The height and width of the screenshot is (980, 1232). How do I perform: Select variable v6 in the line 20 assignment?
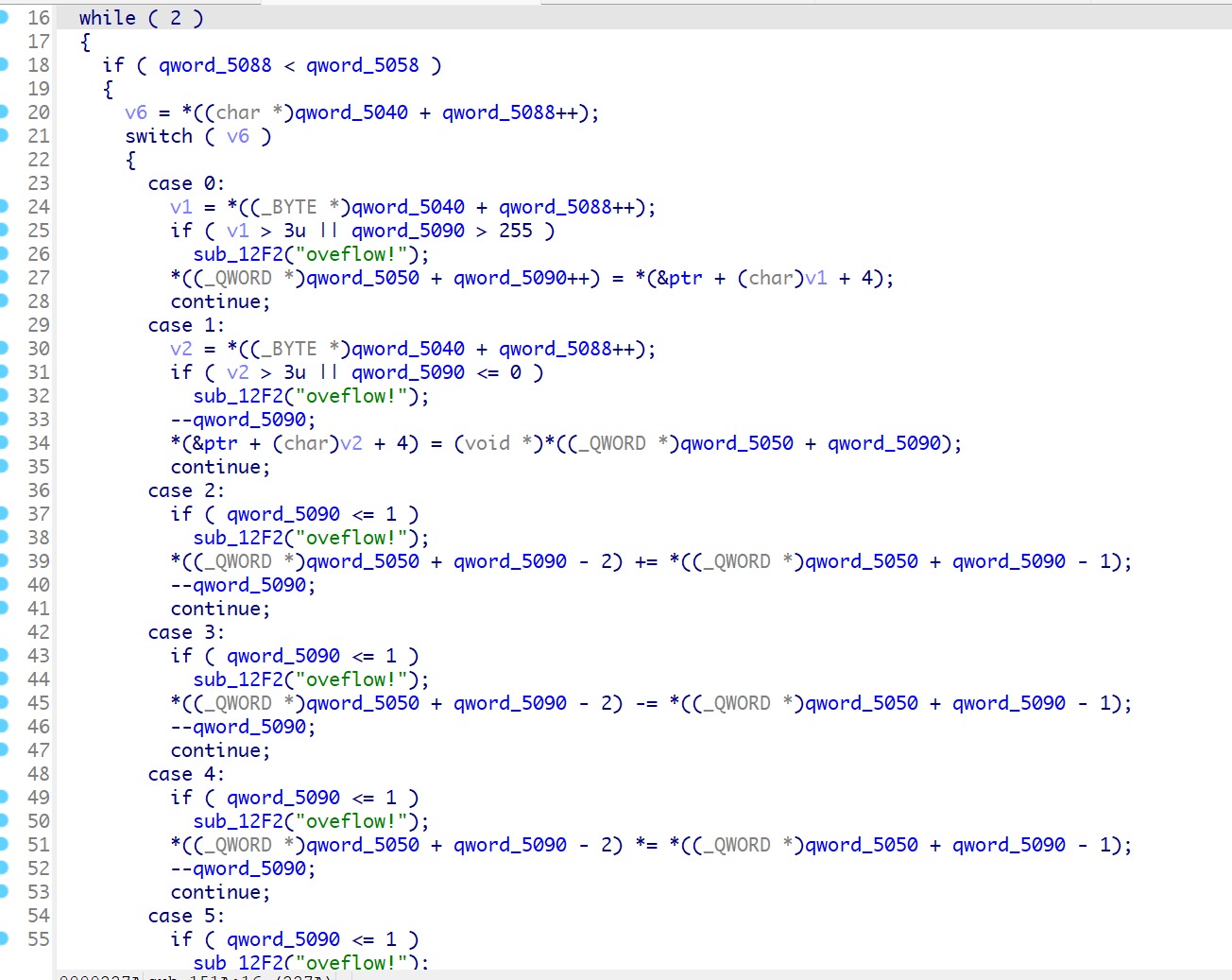coord(136,112)
